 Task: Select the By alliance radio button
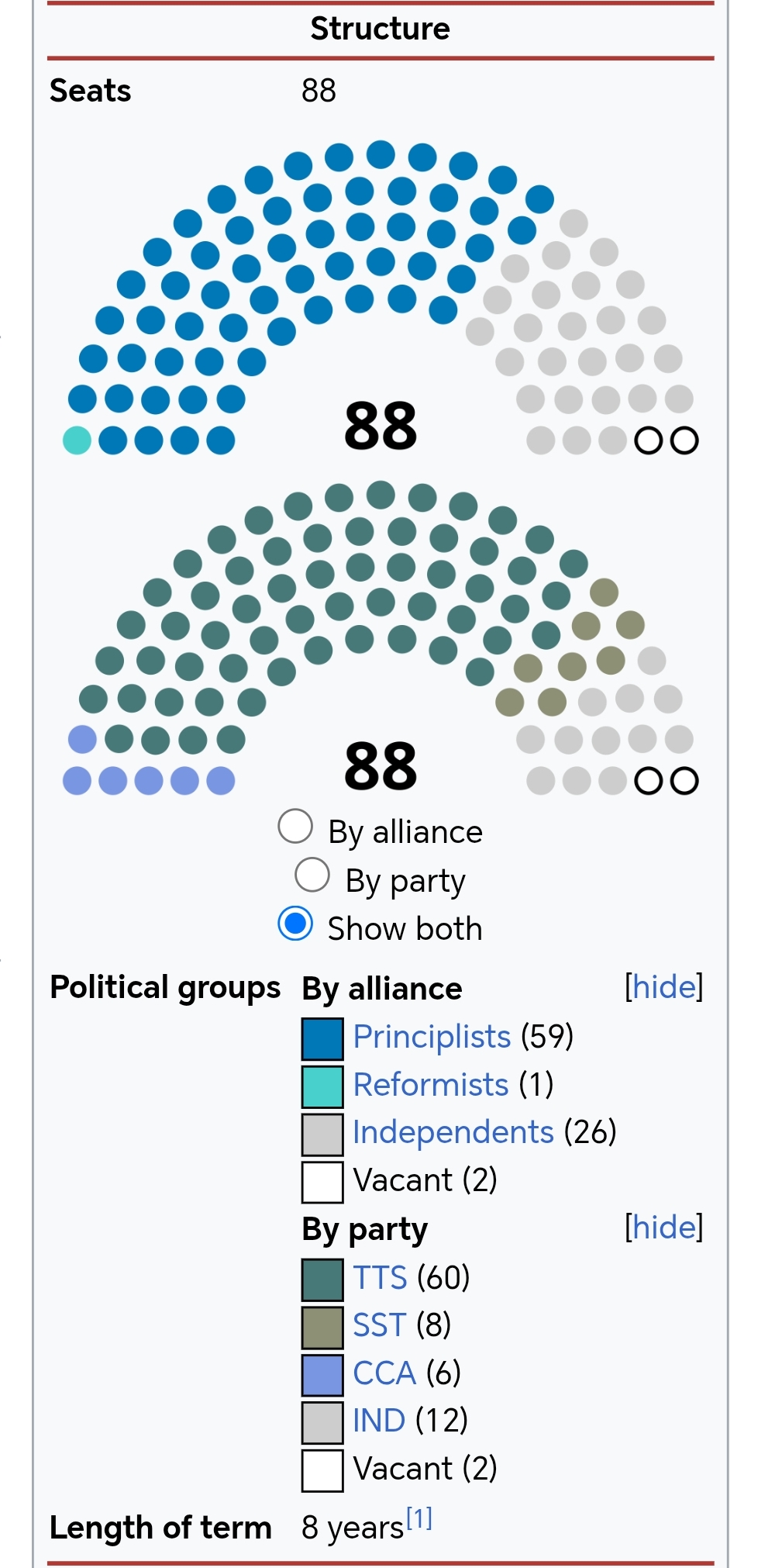pyautogui.click(x=295, y=827)
